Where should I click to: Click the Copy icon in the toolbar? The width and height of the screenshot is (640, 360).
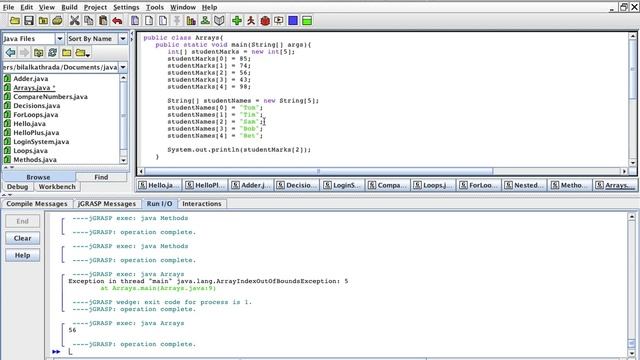89,20
